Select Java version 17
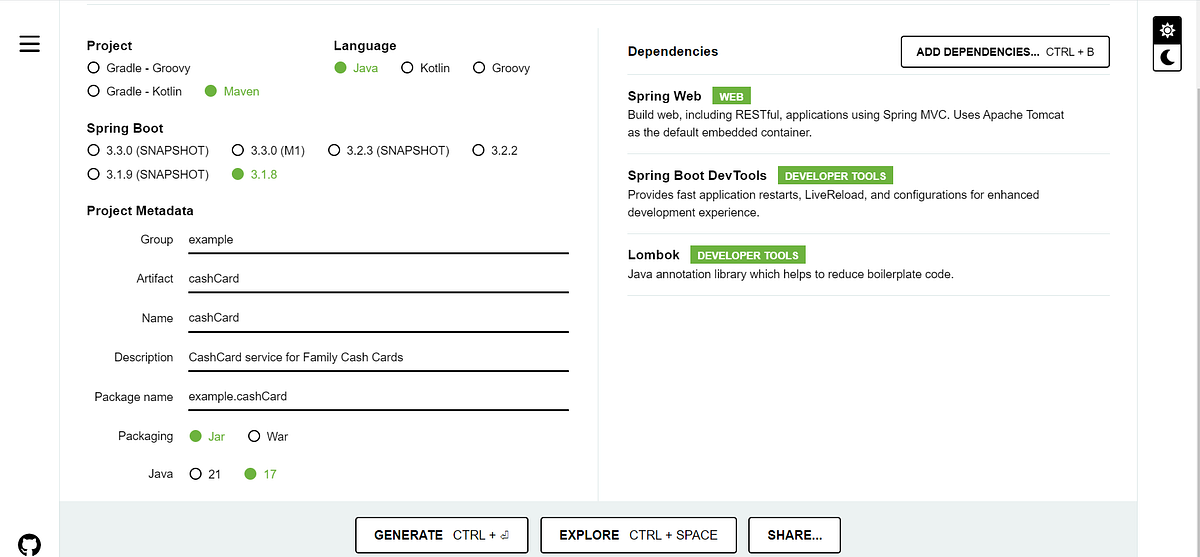 coord(260,474)
